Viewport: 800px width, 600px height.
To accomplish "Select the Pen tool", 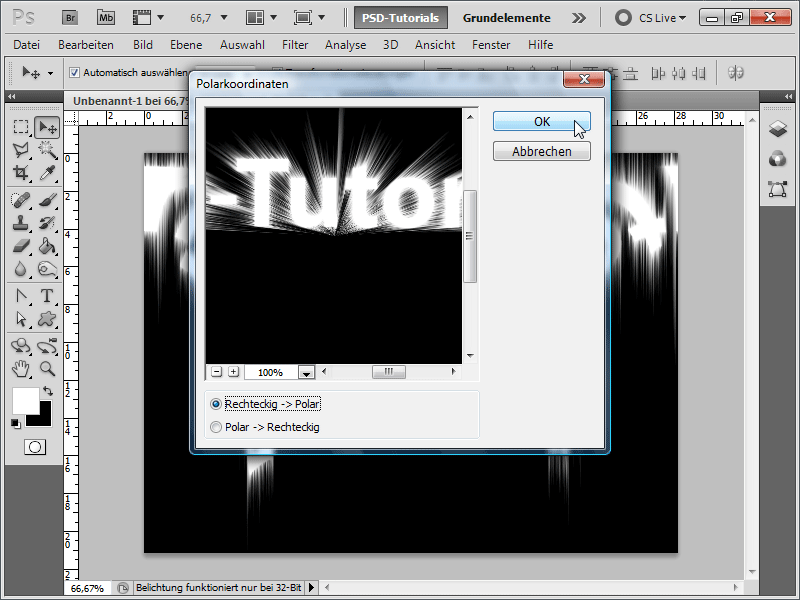I will (21, 296).
